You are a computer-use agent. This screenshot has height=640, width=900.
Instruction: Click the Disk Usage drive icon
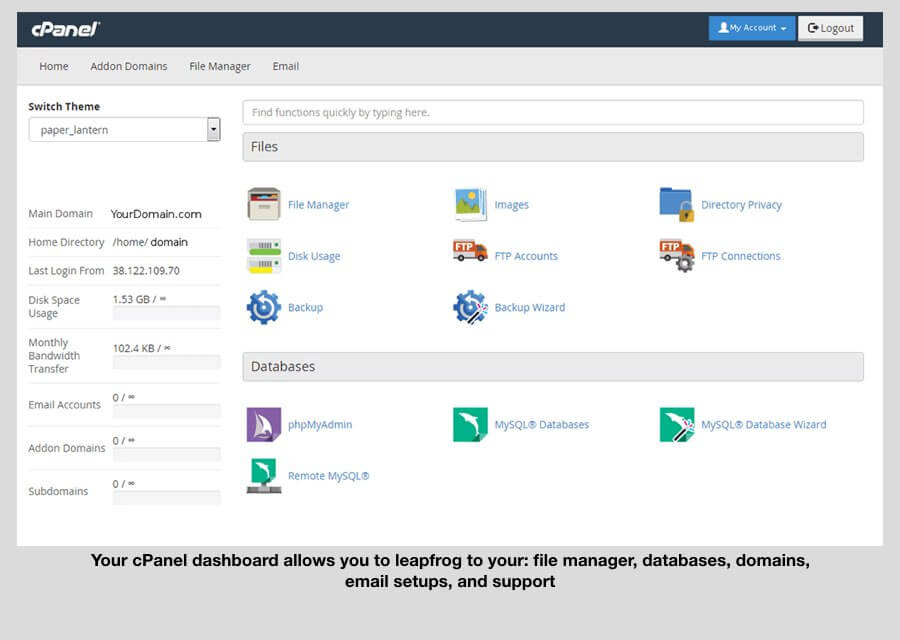[264, 256]
